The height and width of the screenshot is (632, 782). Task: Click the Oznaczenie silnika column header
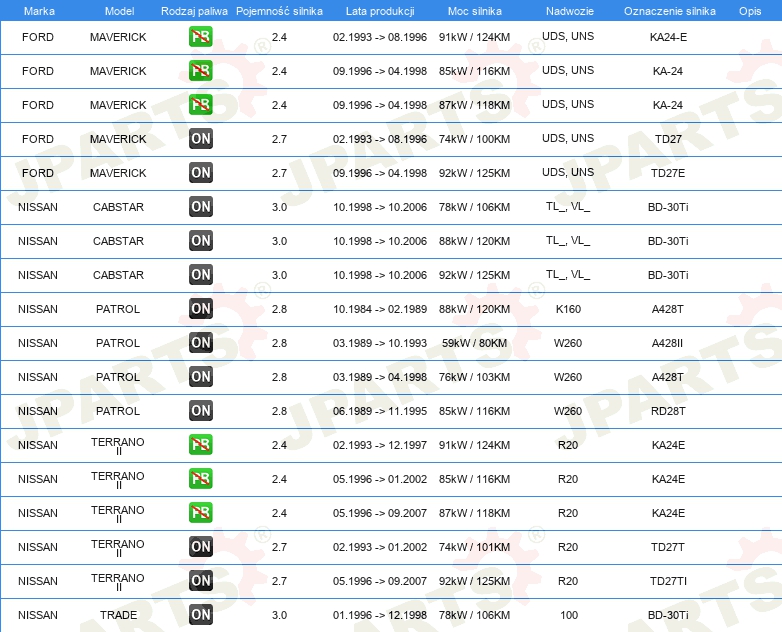[x=670, y=11]
